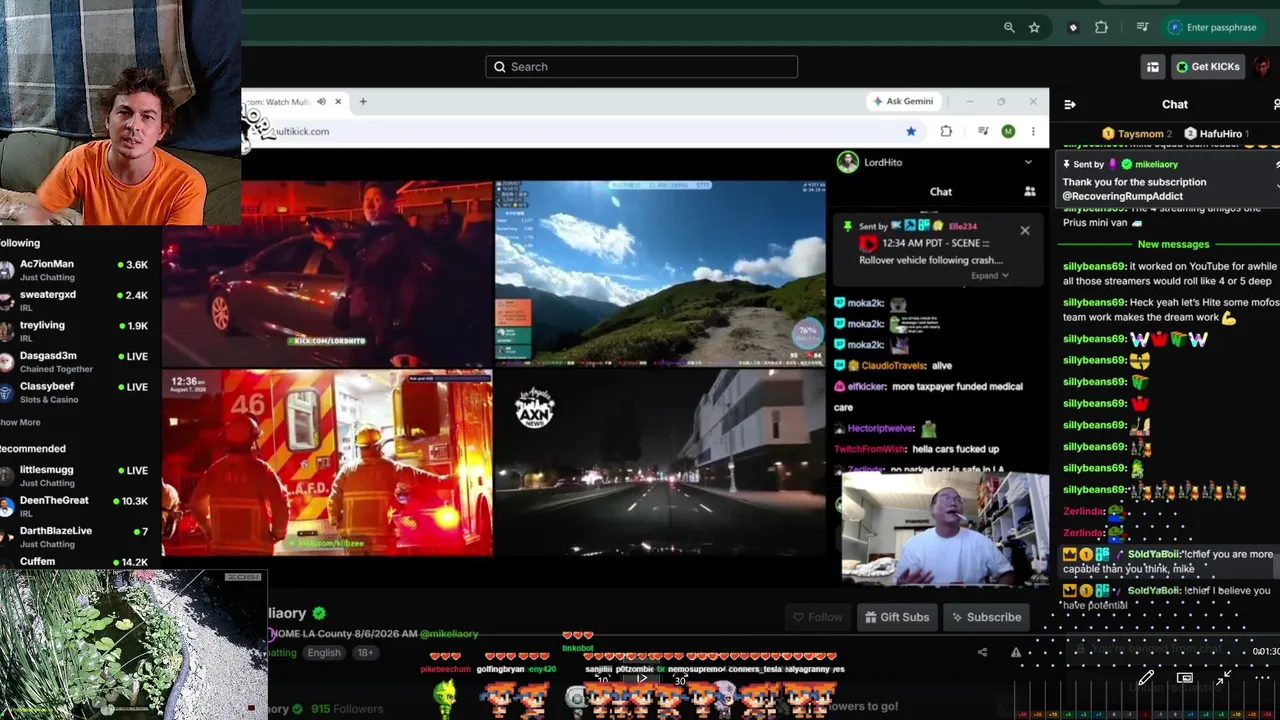
Task: Open Extensions in the multikick window
Action: (946, 131)
